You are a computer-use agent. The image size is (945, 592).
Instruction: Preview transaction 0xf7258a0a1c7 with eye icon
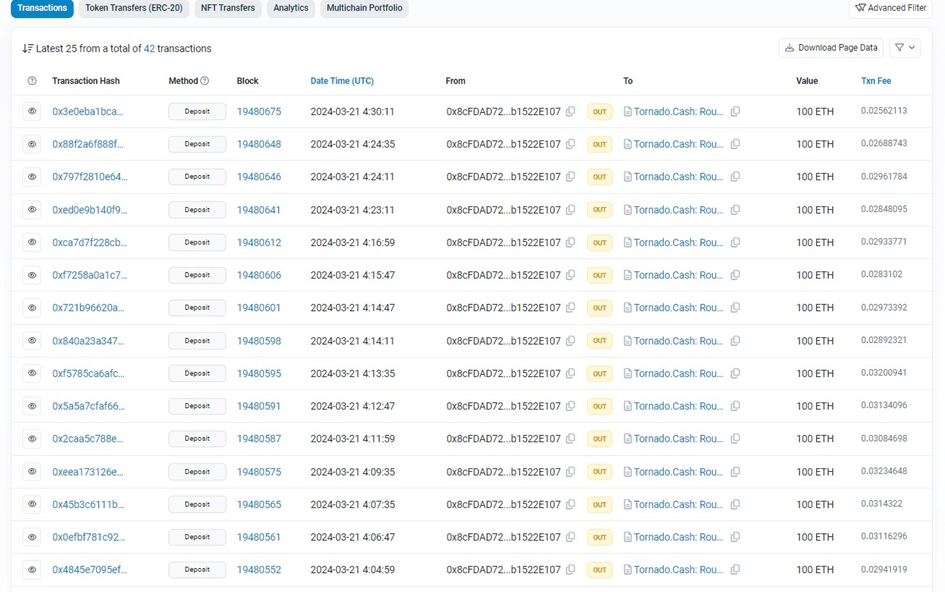(32, 275)
